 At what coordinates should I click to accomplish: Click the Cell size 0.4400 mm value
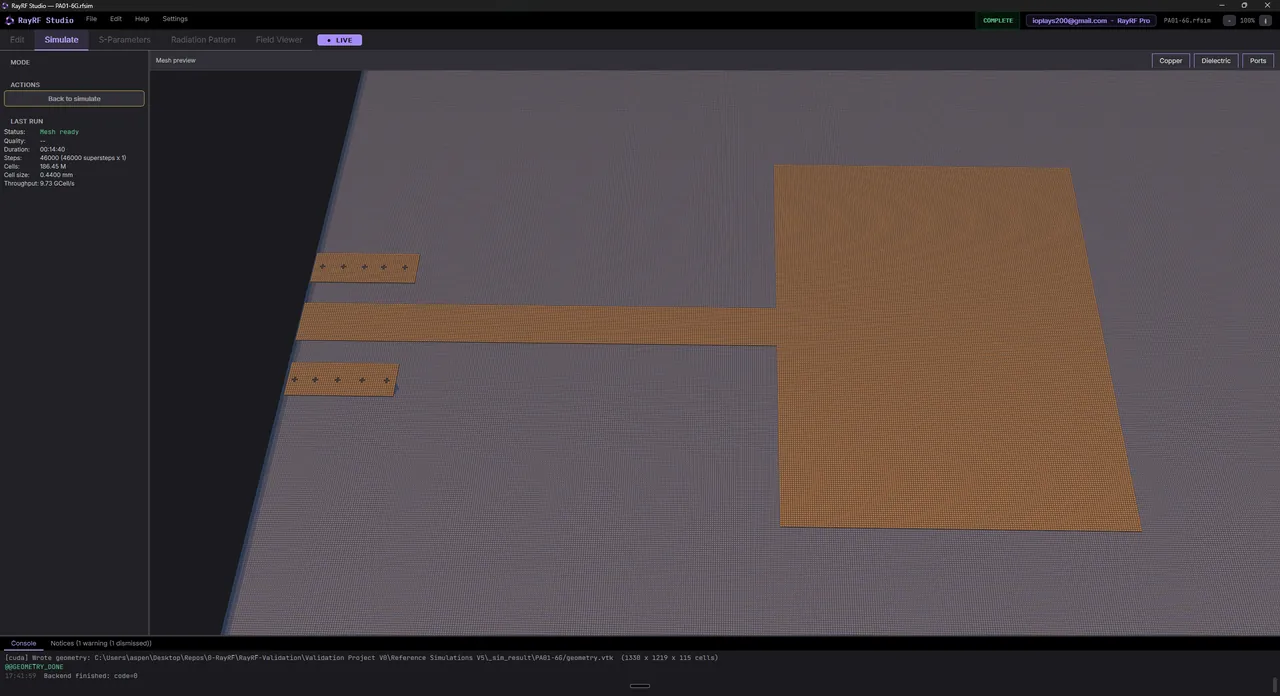click(56, 175)
